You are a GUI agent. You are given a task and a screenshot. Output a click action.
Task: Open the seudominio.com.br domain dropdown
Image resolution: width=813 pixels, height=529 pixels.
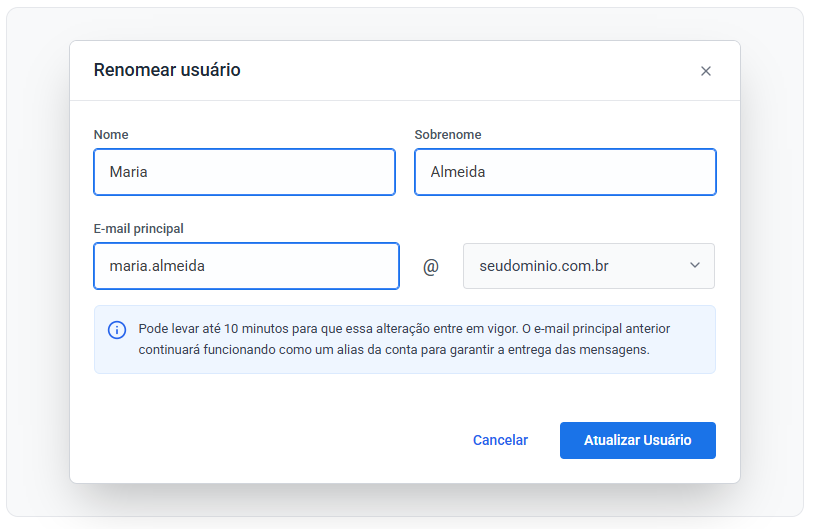tap(588, 266)
